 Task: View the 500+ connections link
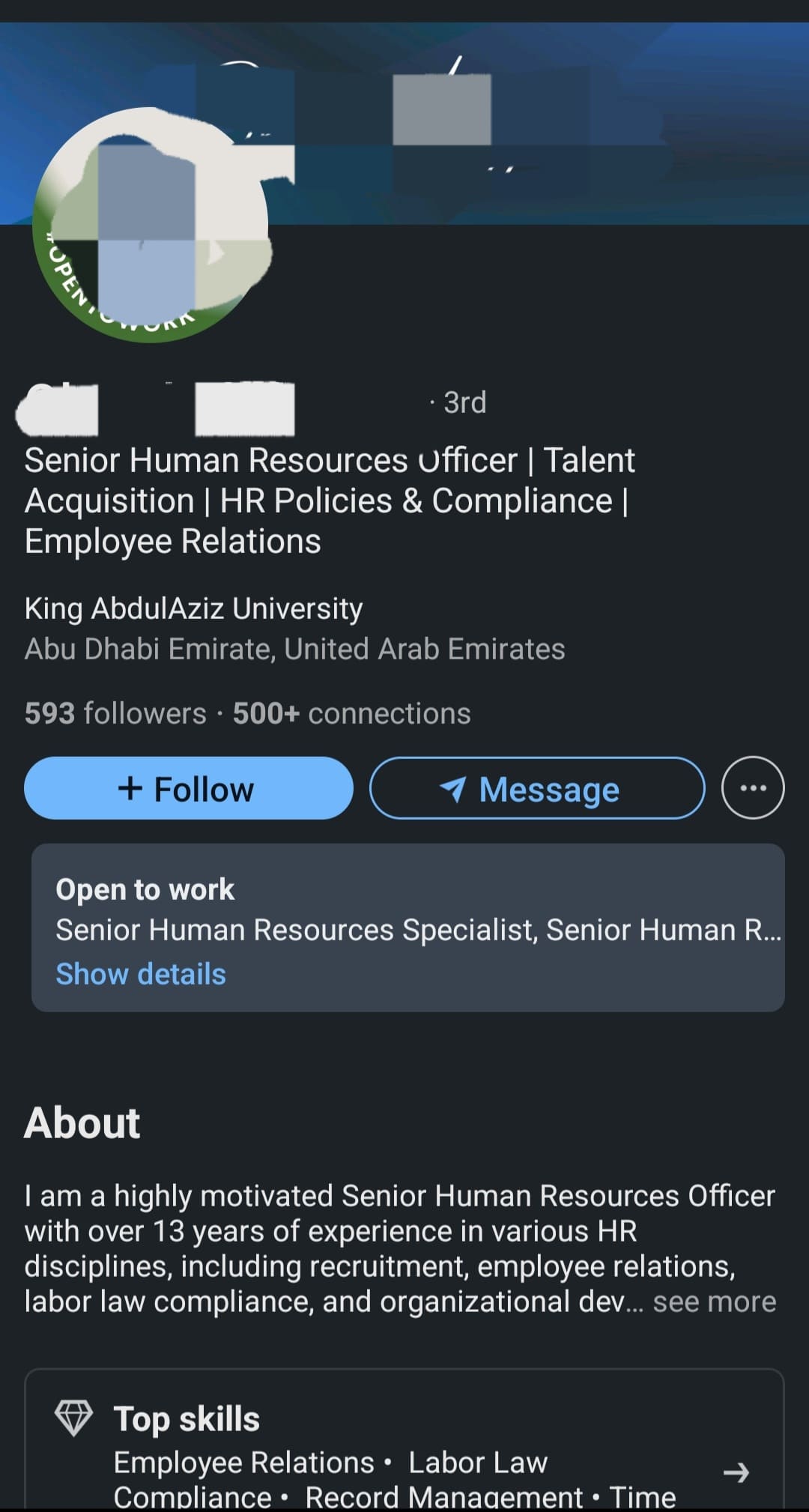point(351,713)
